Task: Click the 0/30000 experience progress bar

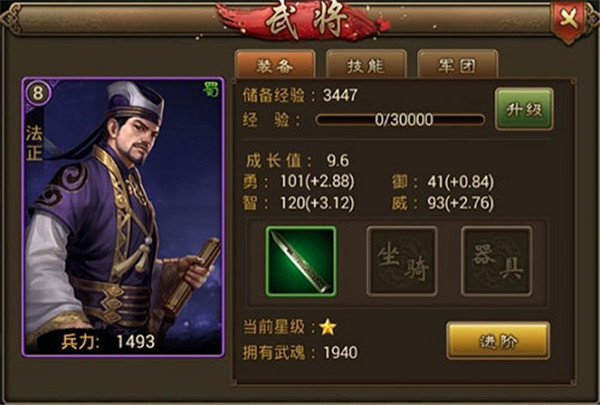Action: (400, 120)
